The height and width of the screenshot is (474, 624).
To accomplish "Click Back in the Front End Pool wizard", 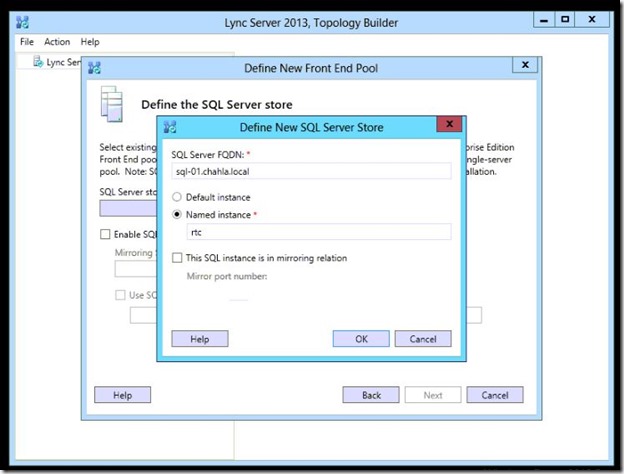I will 371,395.
